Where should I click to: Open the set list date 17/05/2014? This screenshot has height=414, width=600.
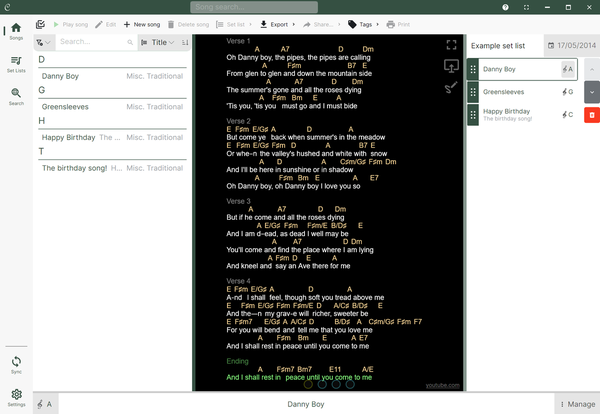572,46
